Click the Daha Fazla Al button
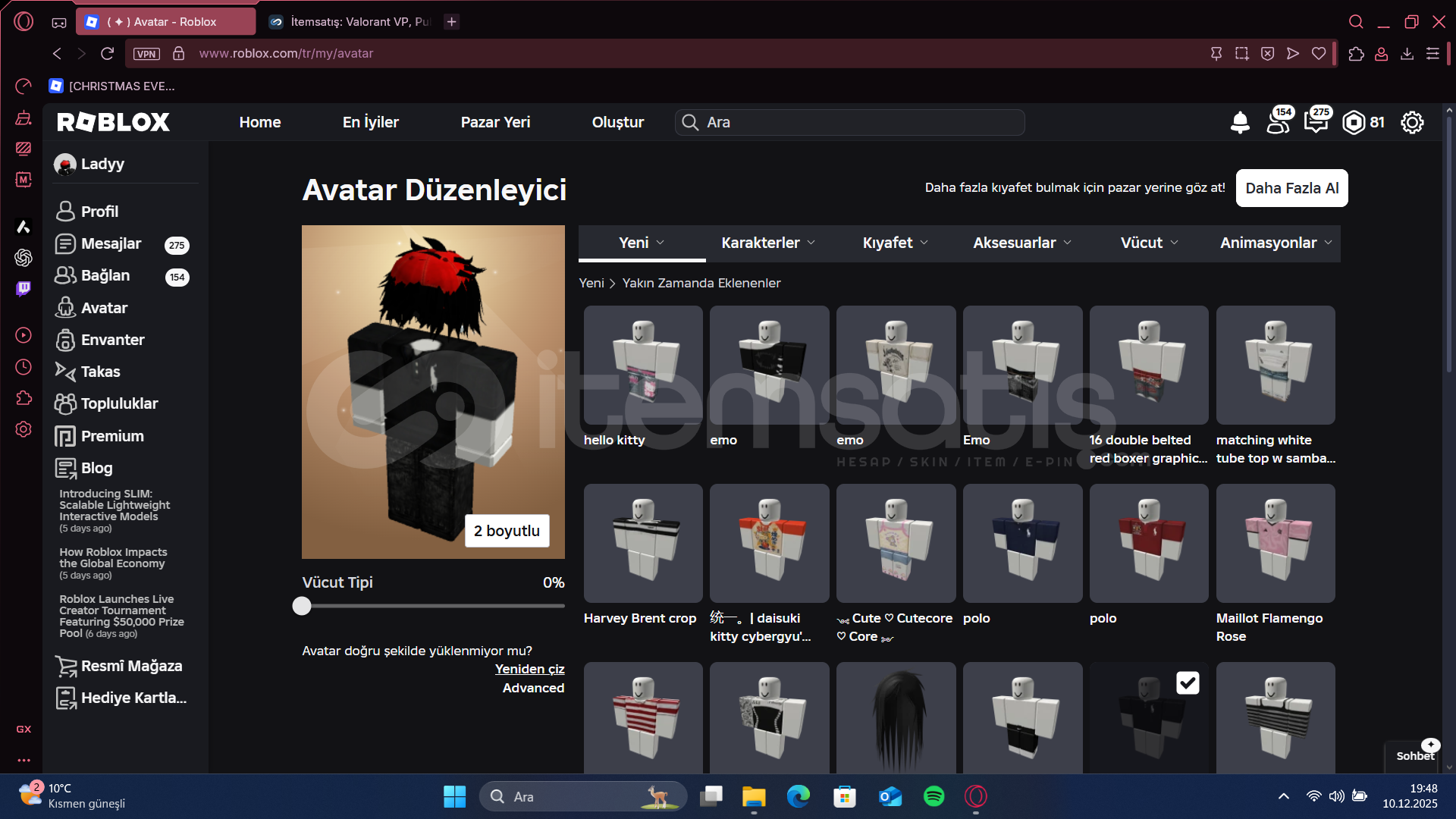Image resolution: width=1456 pixels, height=819 pixels. (1291, 188)
